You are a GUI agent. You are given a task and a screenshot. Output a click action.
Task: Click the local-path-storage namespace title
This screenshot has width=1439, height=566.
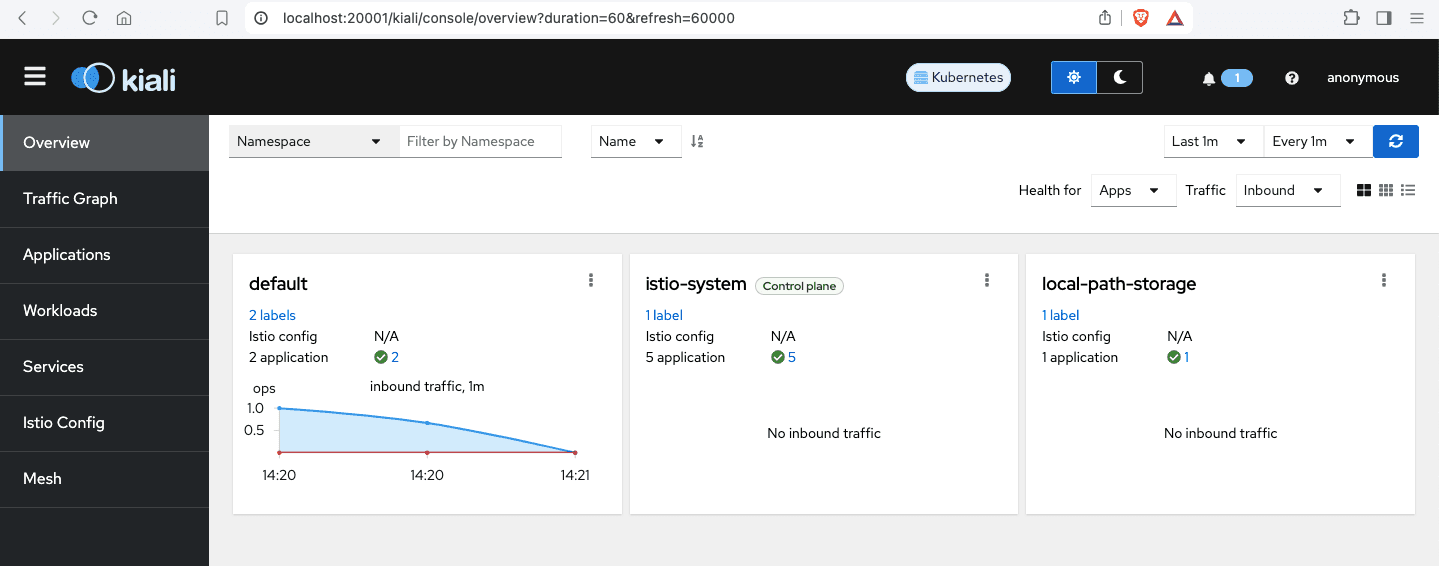click(x=1119, y=284)
